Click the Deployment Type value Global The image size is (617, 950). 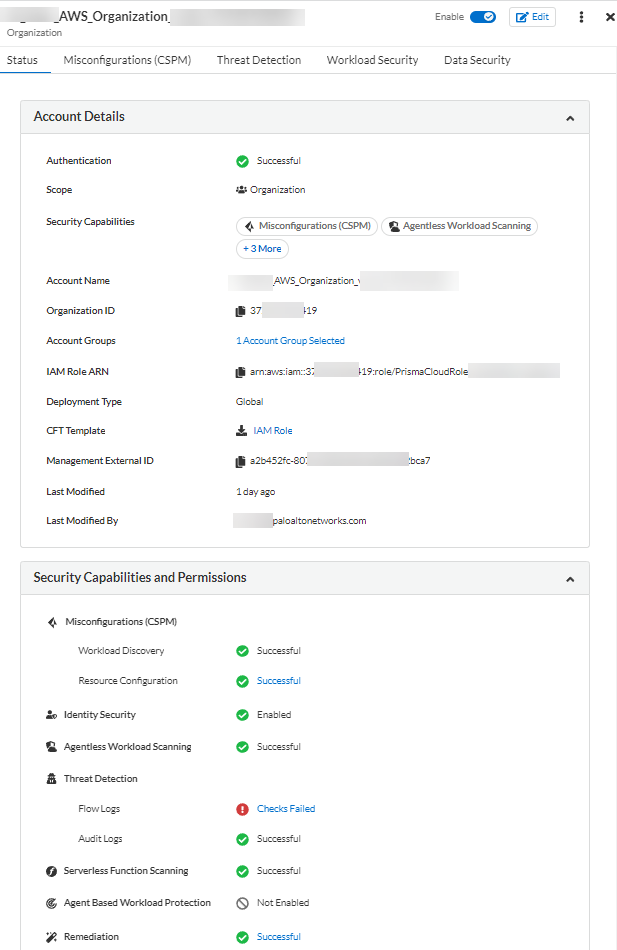click(249, 402)
